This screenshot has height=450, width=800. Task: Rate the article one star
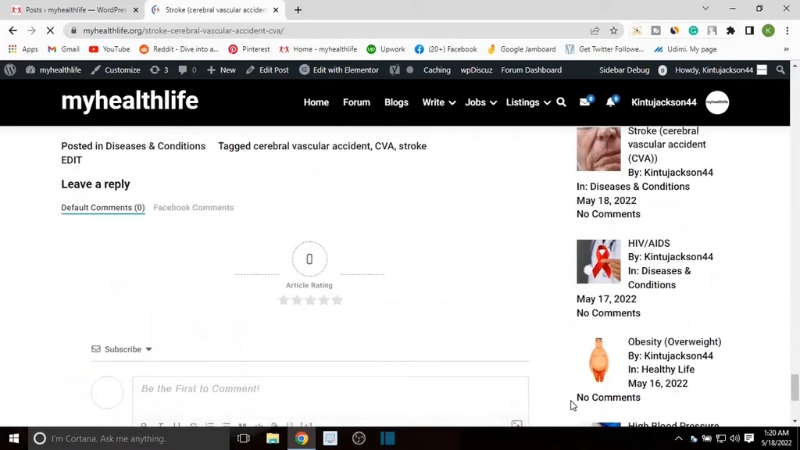click(x=283, y=300)
